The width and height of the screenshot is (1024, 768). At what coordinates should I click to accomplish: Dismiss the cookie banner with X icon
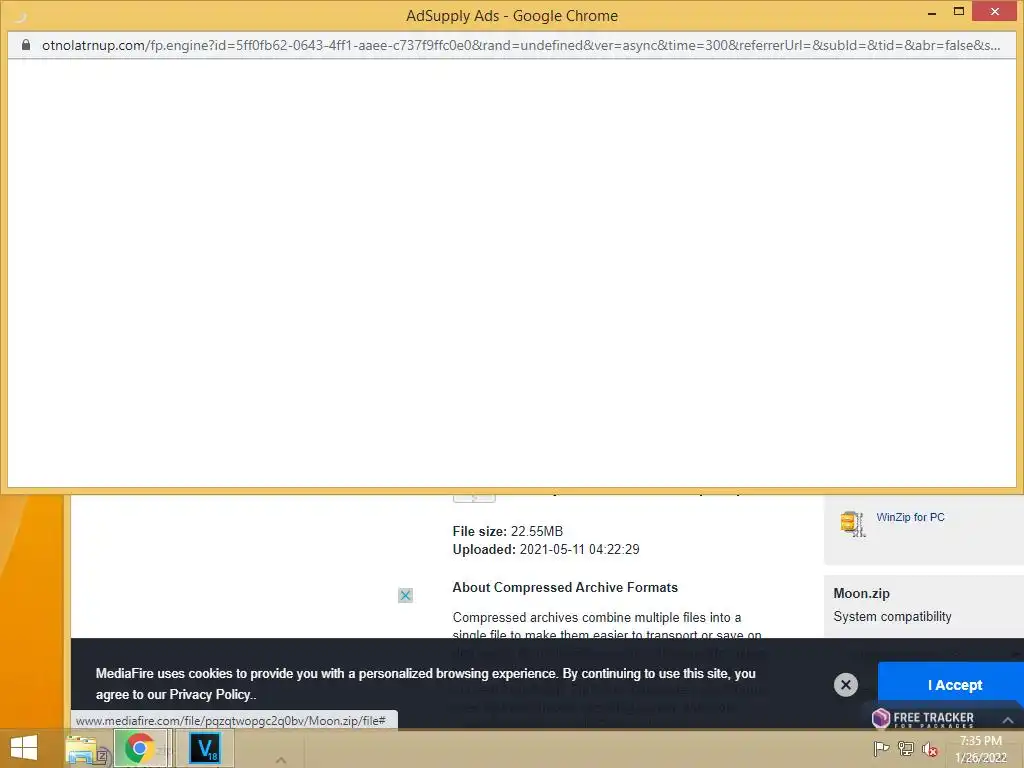pos(846,684)
